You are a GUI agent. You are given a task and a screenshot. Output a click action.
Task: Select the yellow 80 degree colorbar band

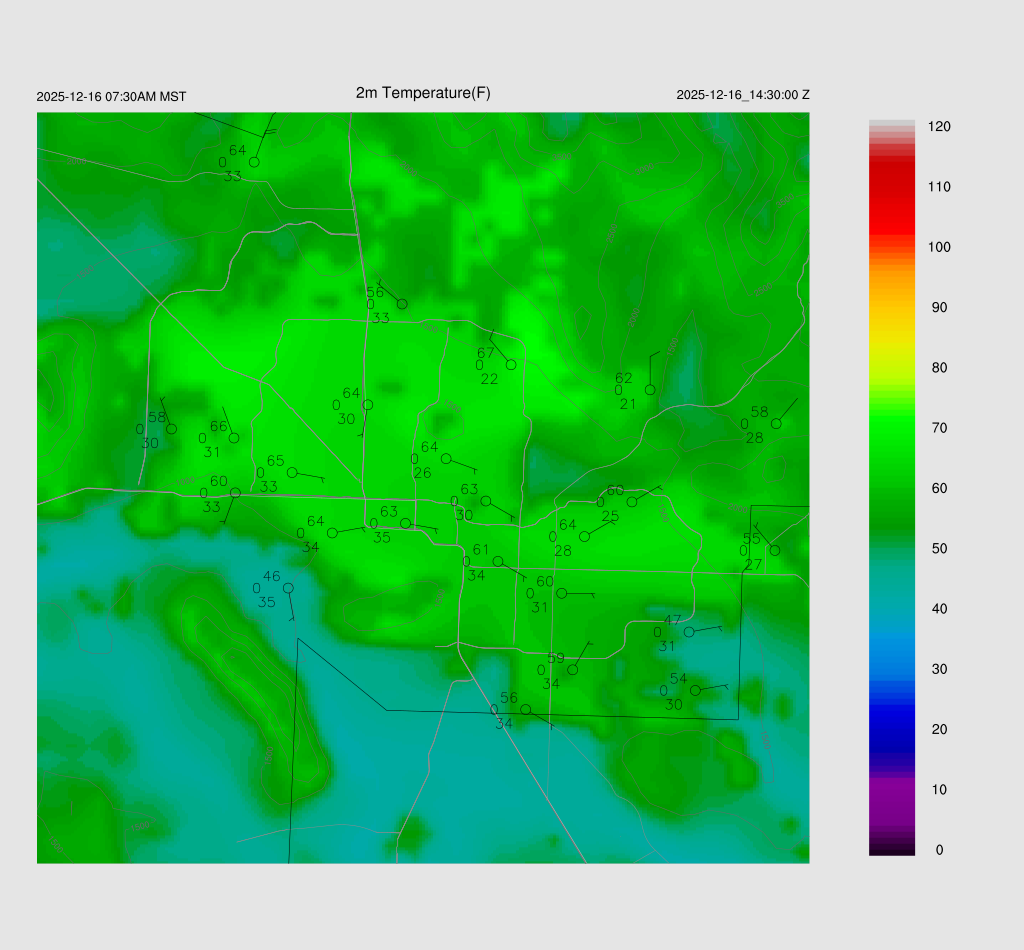(892, 368)
